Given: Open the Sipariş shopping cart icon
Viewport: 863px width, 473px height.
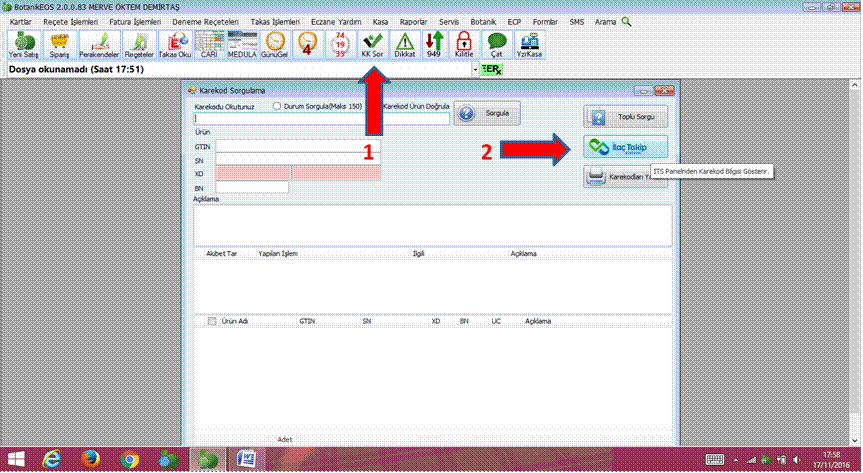Looking at the screenshot, I should [60, 44].
